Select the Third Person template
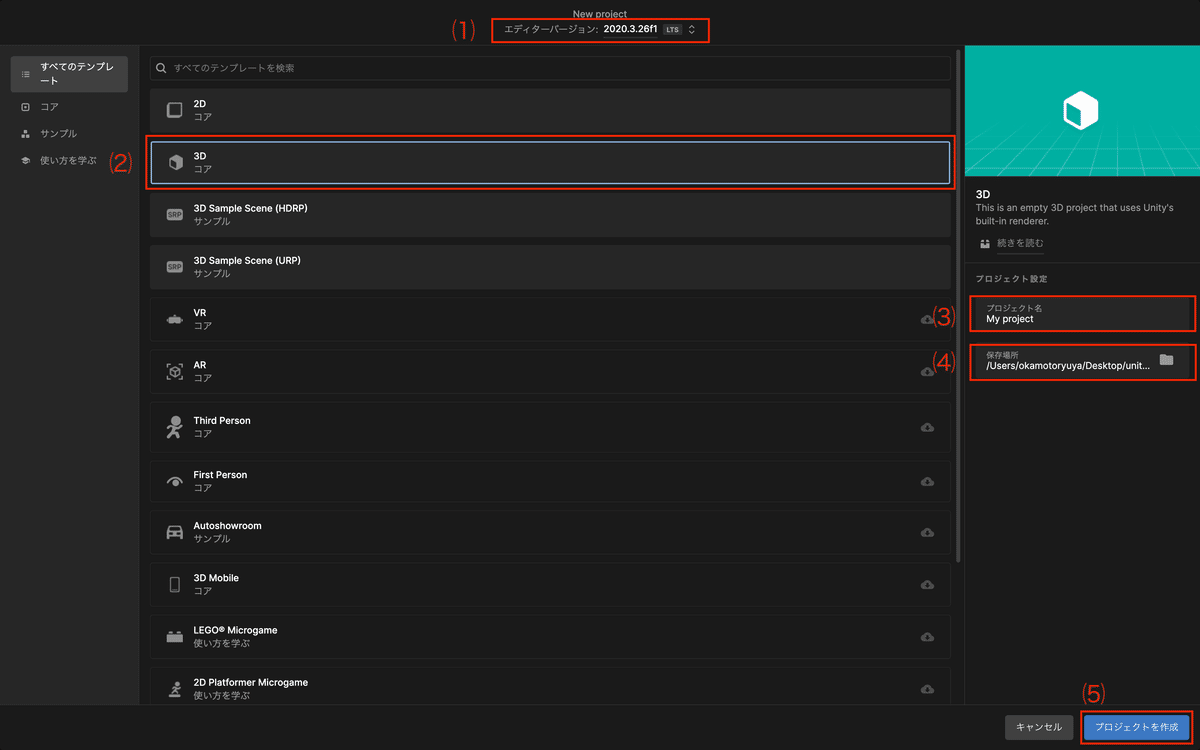Image resolution: width=1200 pixels, height=750 pixels. coord(550,426)
